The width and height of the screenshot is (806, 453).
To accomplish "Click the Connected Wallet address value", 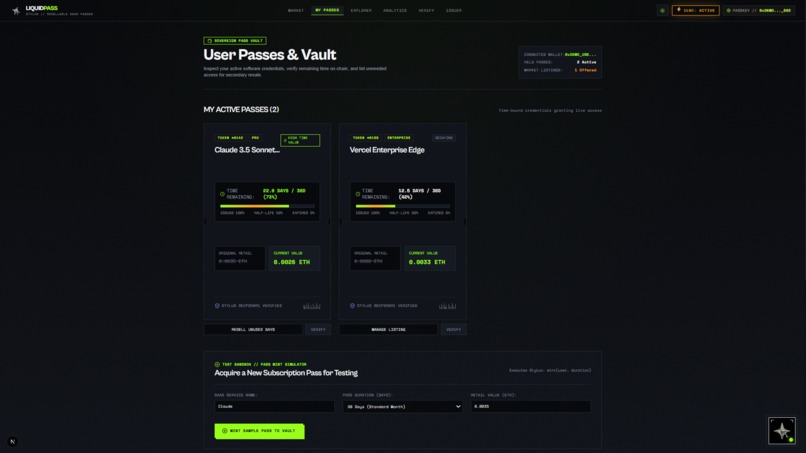I will 580,55.
